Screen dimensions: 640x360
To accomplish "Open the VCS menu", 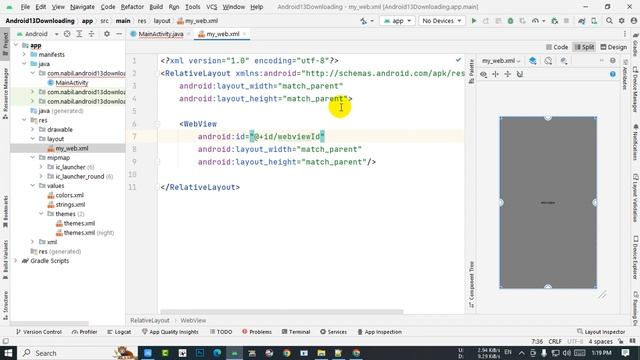I will coord(211,7).
